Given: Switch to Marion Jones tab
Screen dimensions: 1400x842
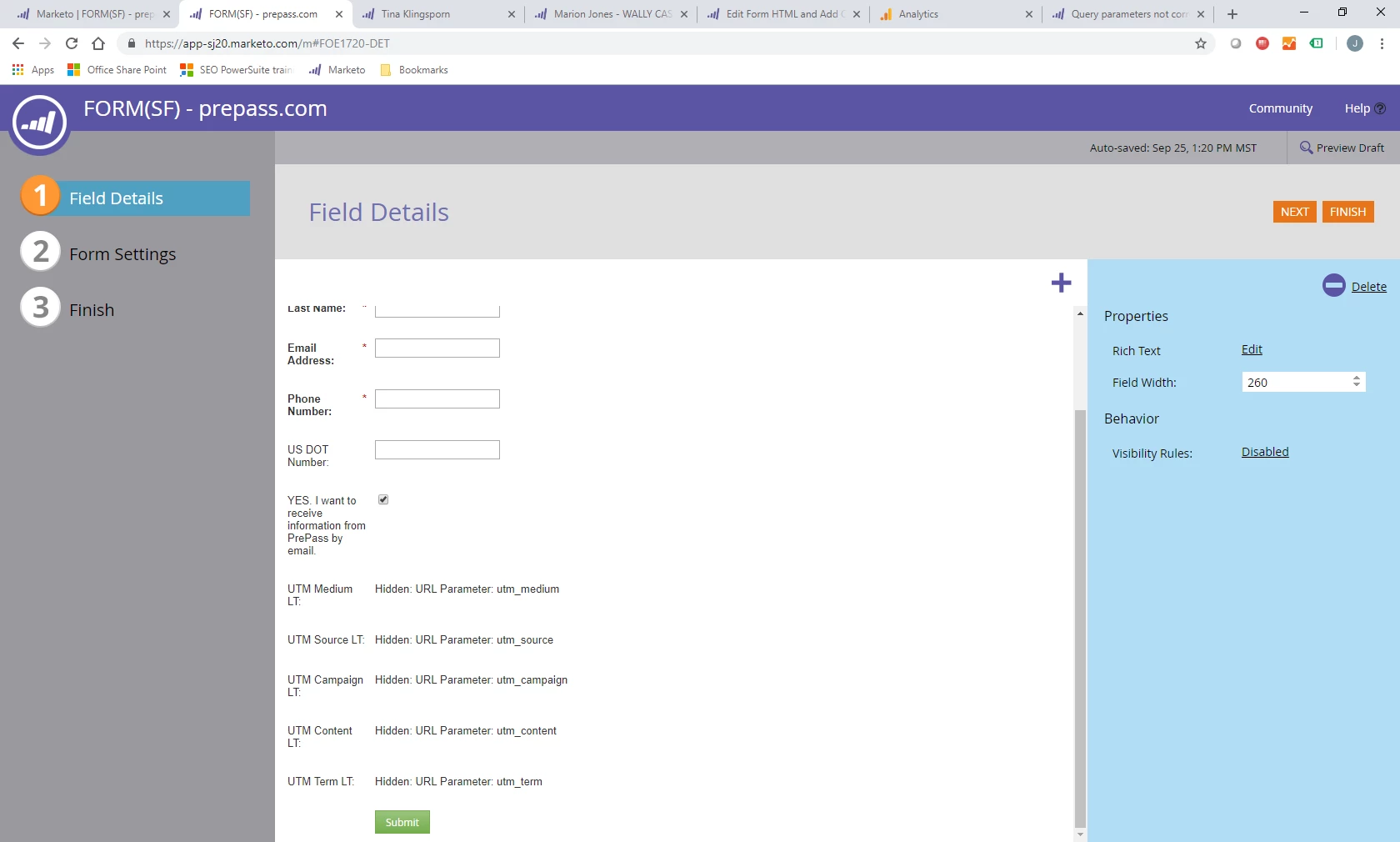Looking at the screenshot, I should point(611,14).
